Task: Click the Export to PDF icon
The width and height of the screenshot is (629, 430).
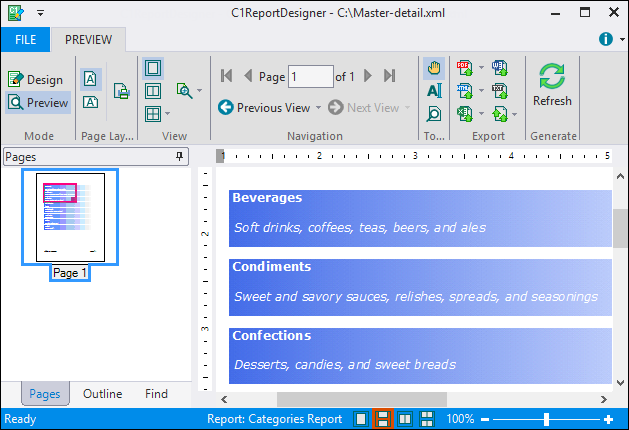Action: 465,68
